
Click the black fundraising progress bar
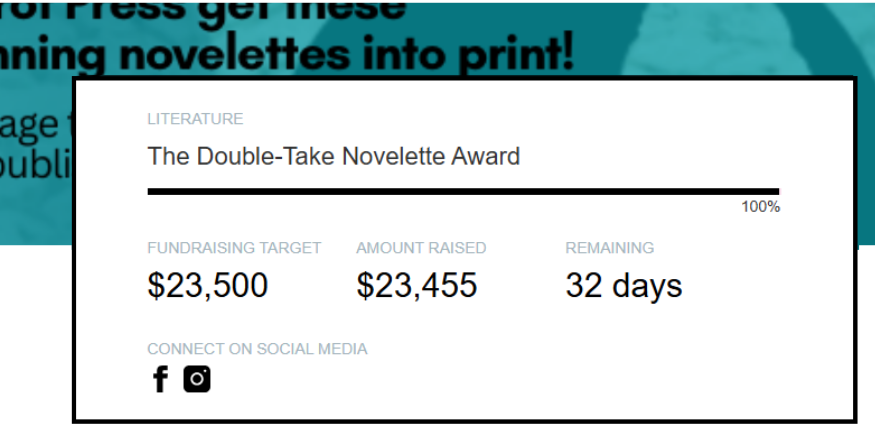pos(463,192)
